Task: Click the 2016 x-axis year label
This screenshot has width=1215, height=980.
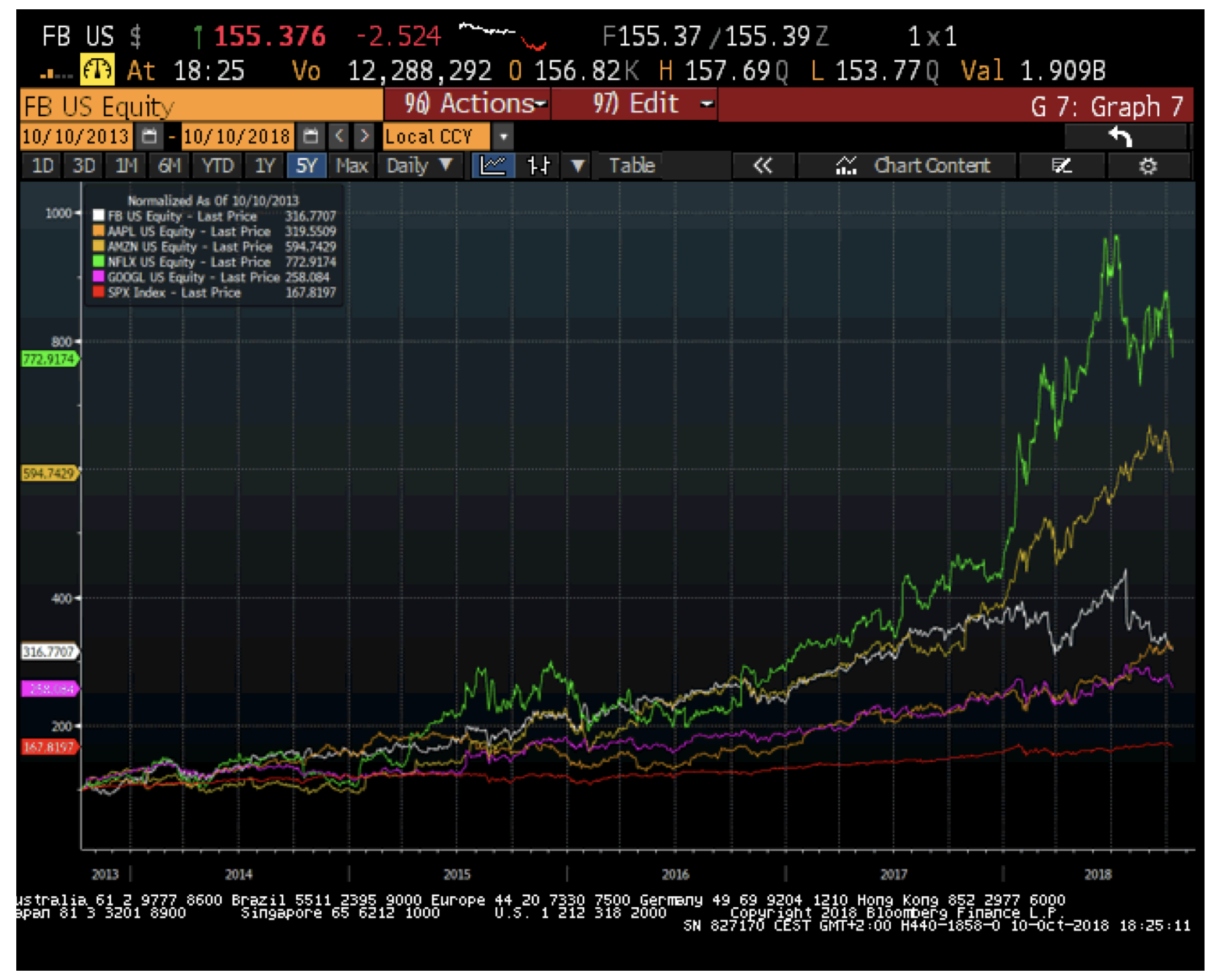Action: coord(676,874)
